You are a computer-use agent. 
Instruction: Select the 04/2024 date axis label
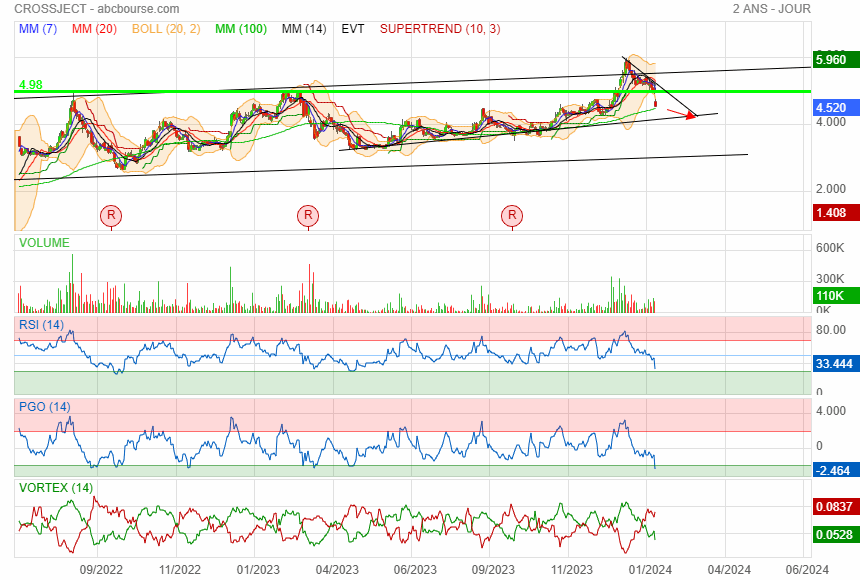click(729, 570)
